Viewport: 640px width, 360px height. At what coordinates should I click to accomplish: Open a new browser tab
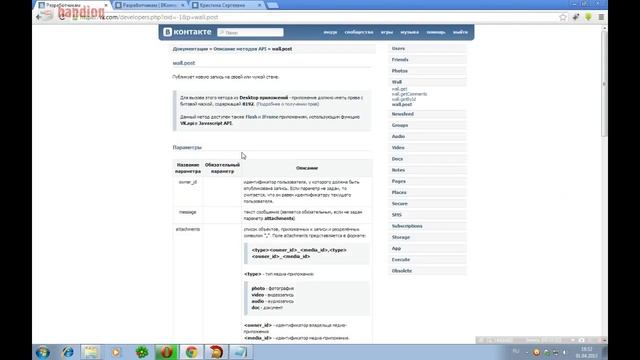pyautogui.click(x=273, y=5)
